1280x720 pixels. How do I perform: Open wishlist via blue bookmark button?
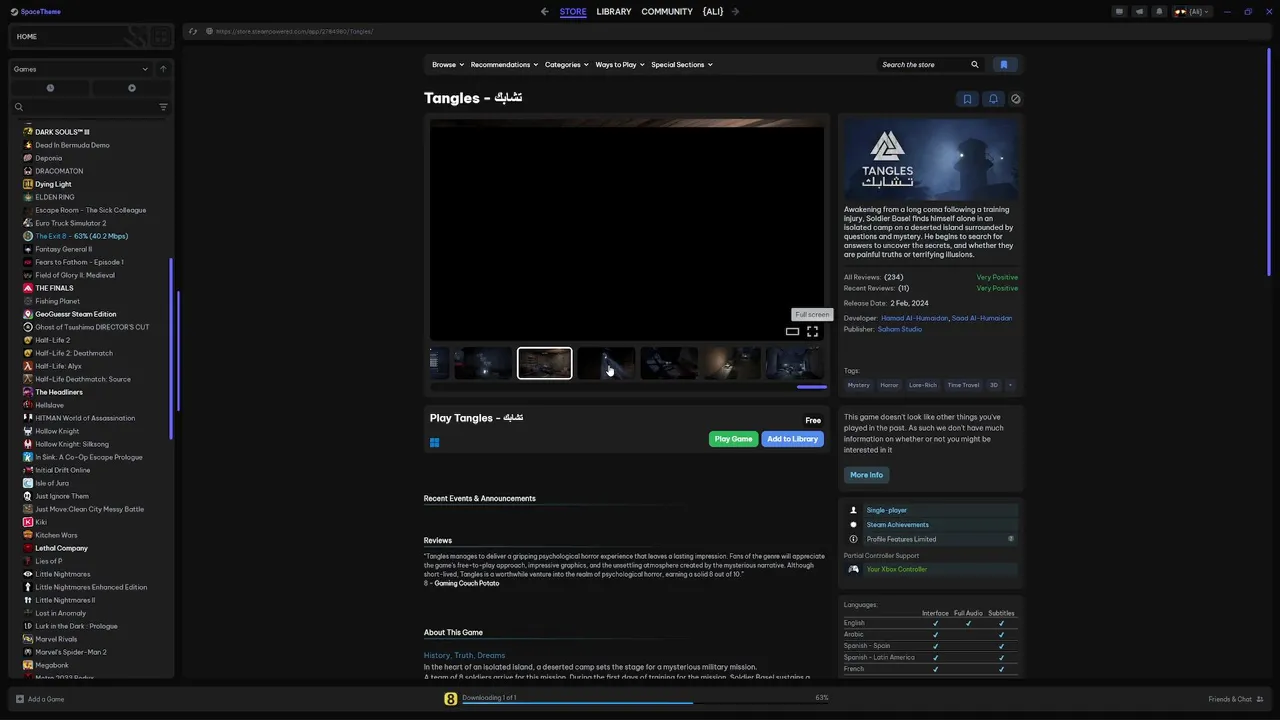[1004, 65]
